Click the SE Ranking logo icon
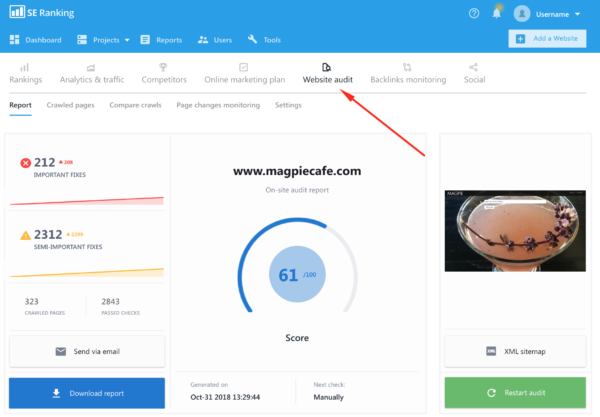 [17, 12]
